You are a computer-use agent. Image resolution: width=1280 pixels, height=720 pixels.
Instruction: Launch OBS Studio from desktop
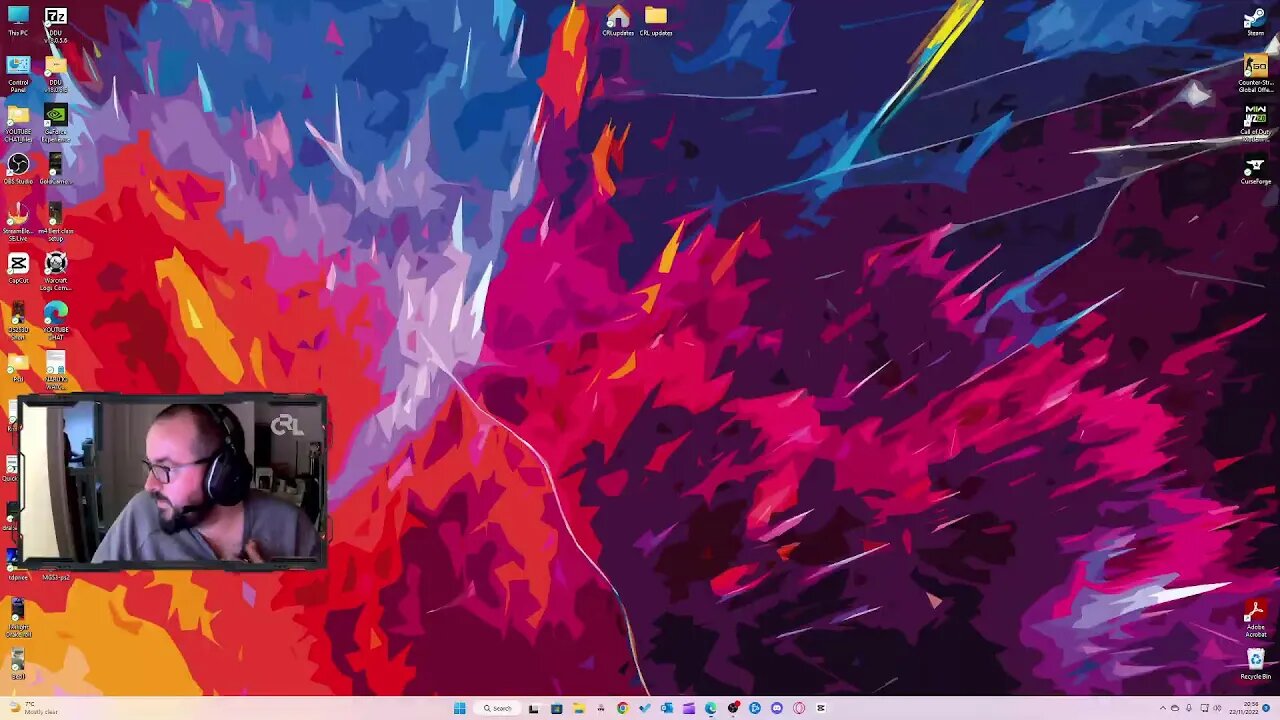tap(18, 168)
